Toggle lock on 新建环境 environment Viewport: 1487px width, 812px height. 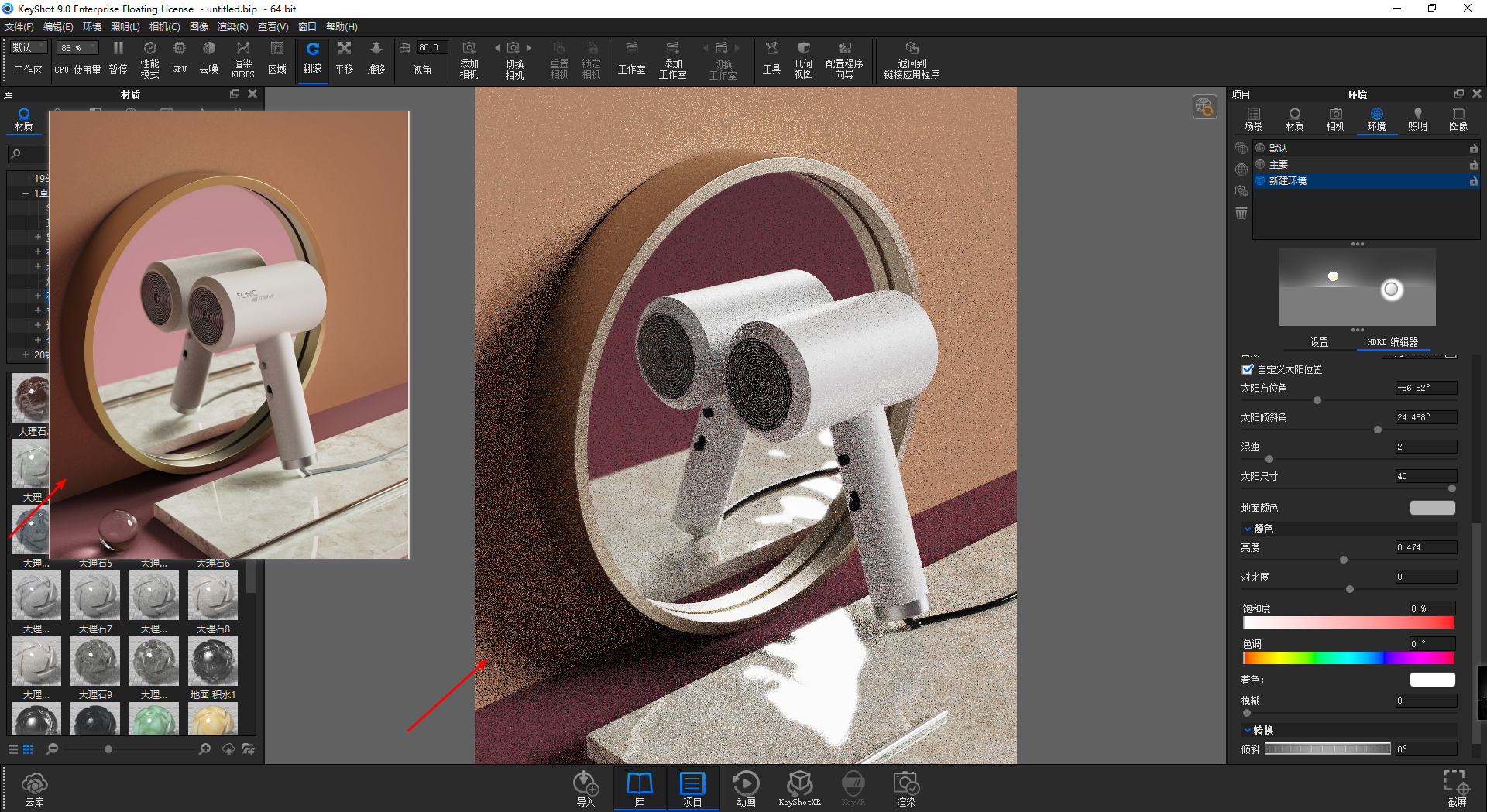(x=1473, y=181)
